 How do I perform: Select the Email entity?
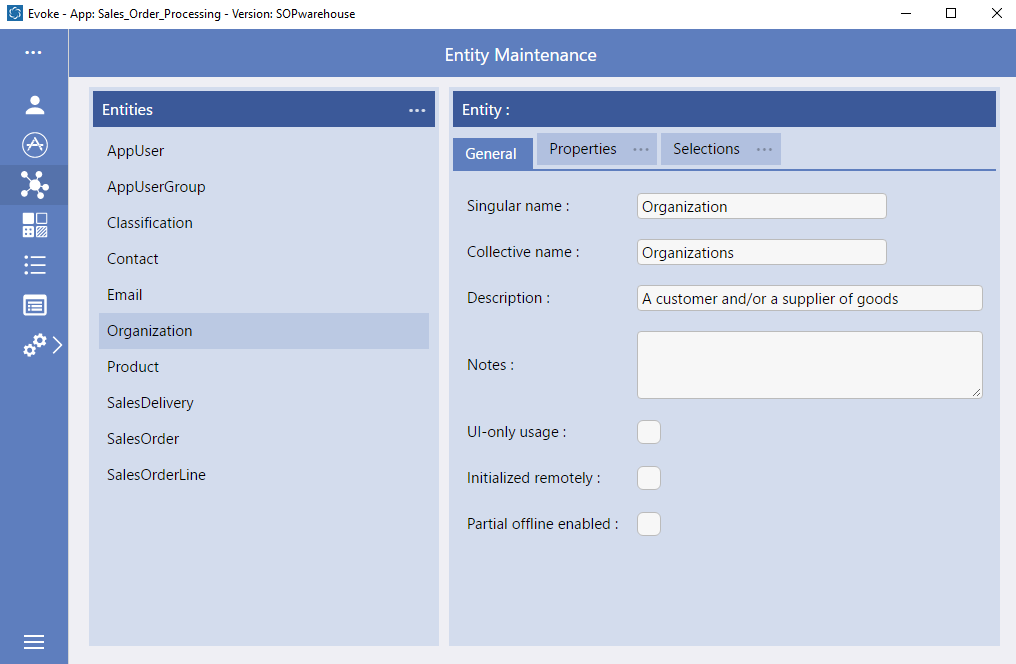coord(264,295)
